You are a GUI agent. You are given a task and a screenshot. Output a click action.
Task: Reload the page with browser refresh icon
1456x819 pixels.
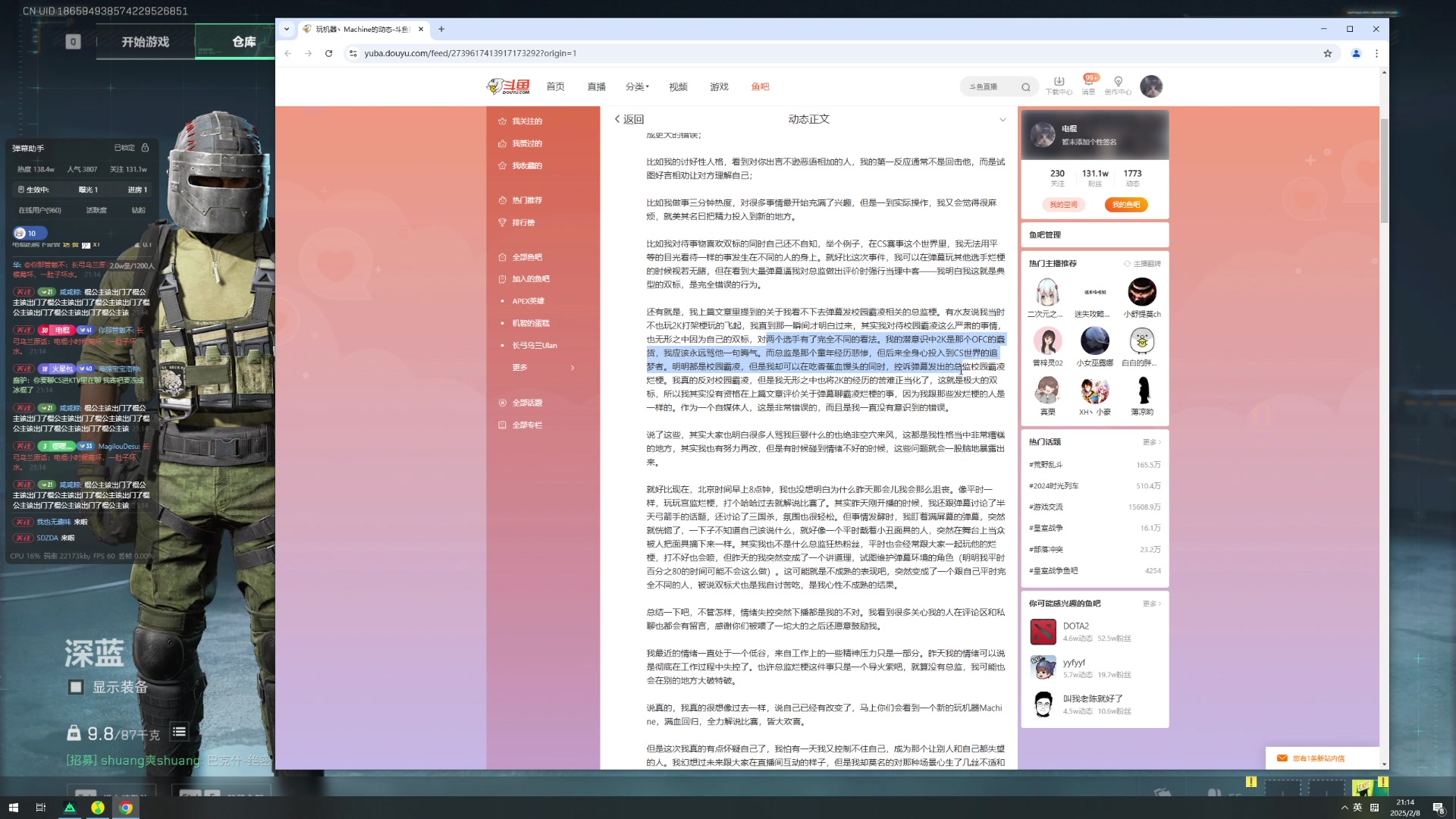coord(328,53)
